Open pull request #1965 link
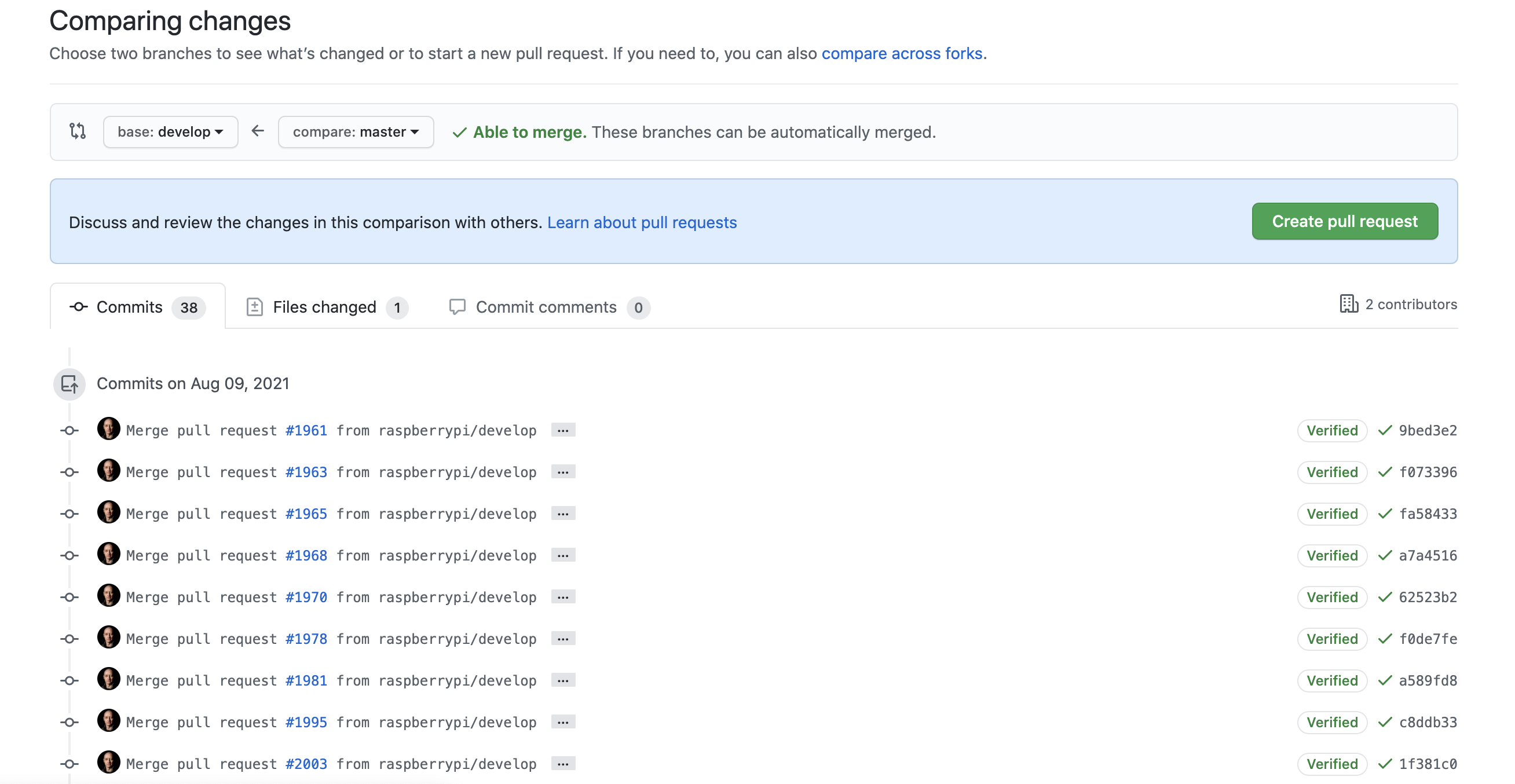 coord(306,514)
